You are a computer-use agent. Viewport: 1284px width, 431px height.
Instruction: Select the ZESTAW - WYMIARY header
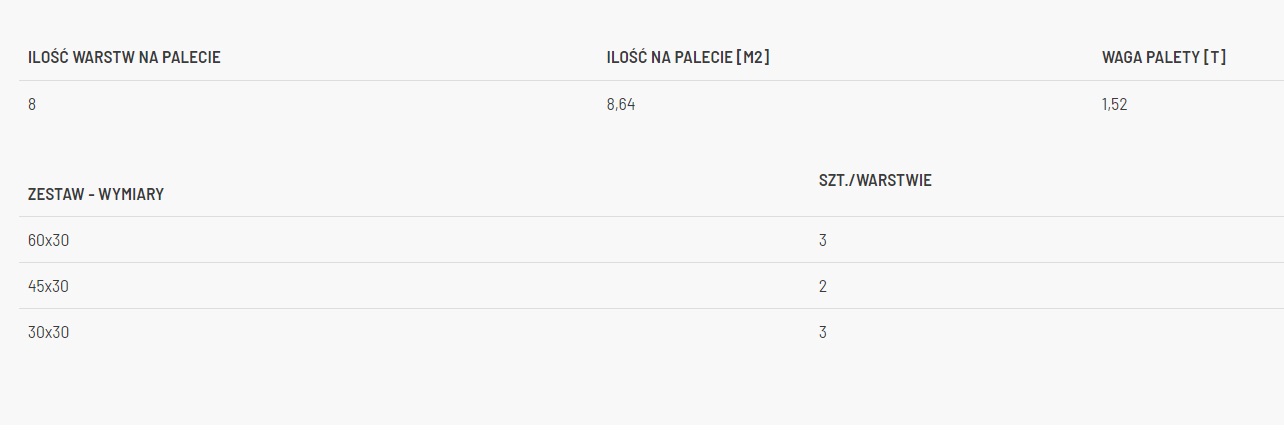tap(96, 194)
